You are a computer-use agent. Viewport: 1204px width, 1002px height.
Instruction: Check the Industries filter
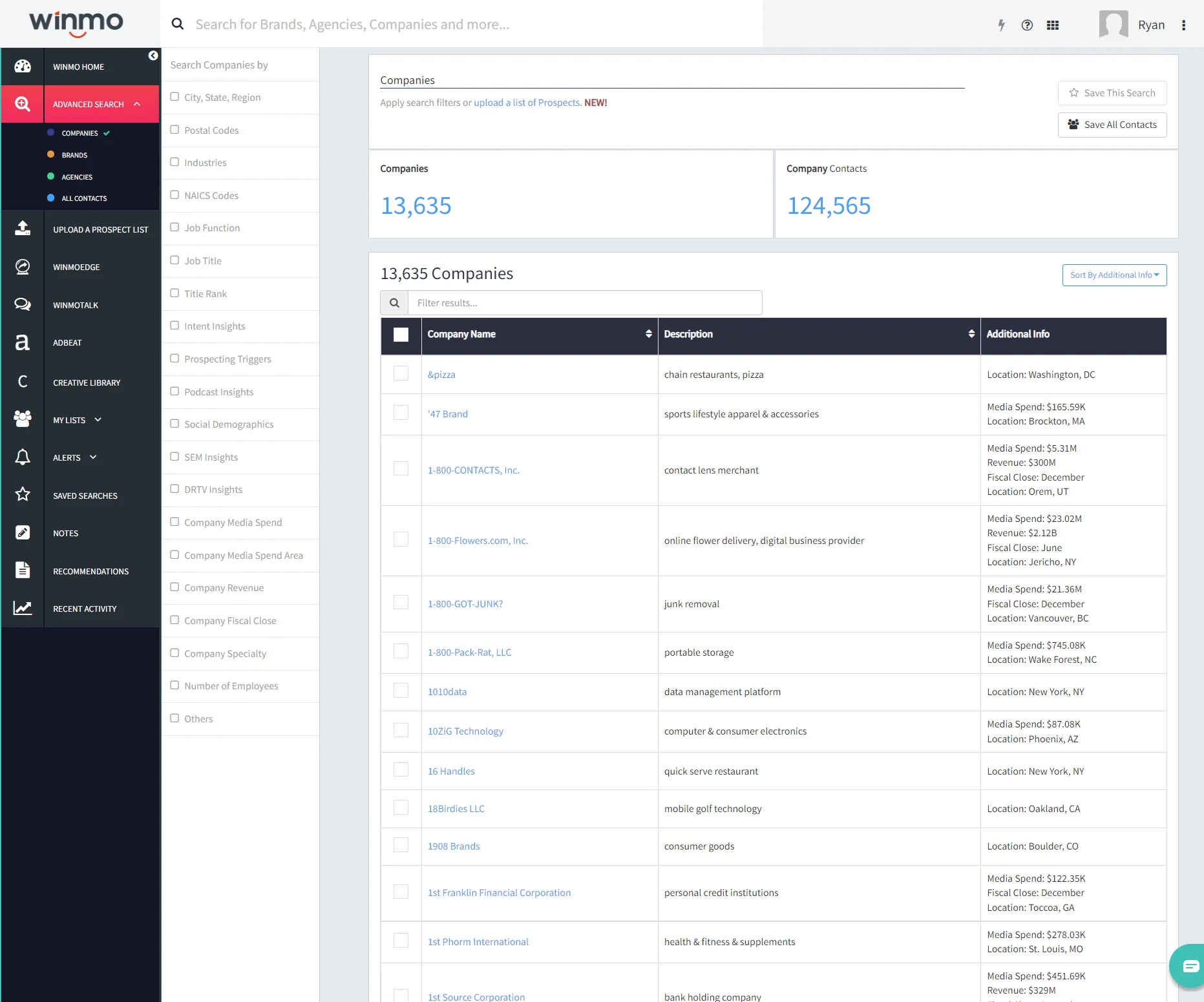point(174,162)
